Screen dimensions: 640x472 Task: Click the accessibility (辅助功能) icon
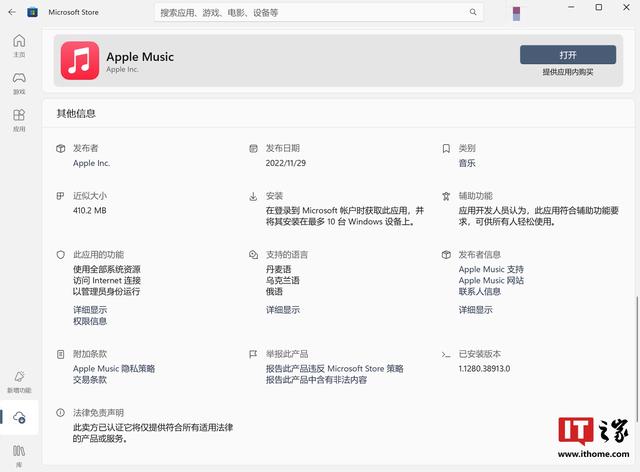click(x=446, y=196)
